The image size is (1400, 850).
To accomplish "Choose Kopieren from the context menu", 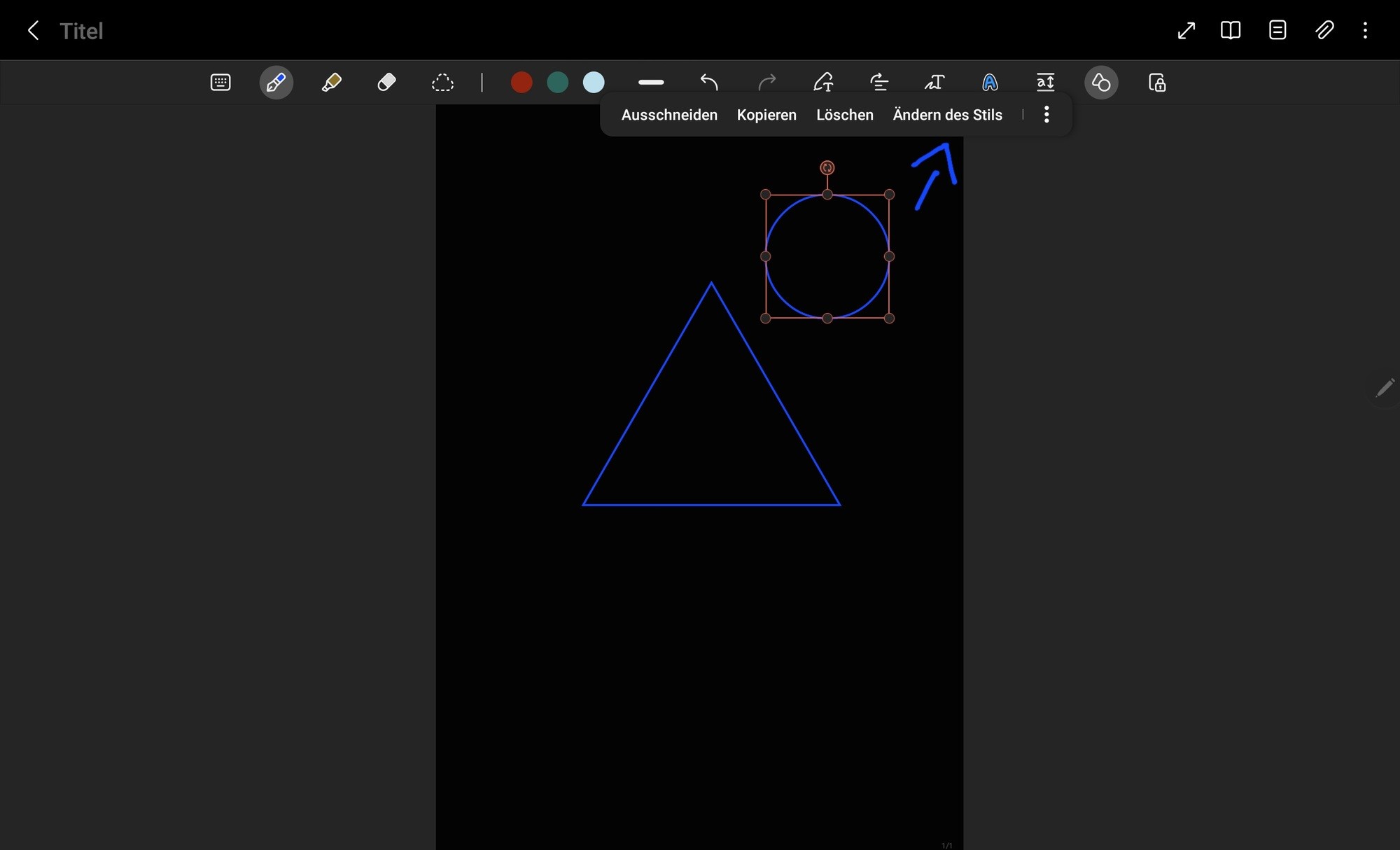I will tap(766, 115).
